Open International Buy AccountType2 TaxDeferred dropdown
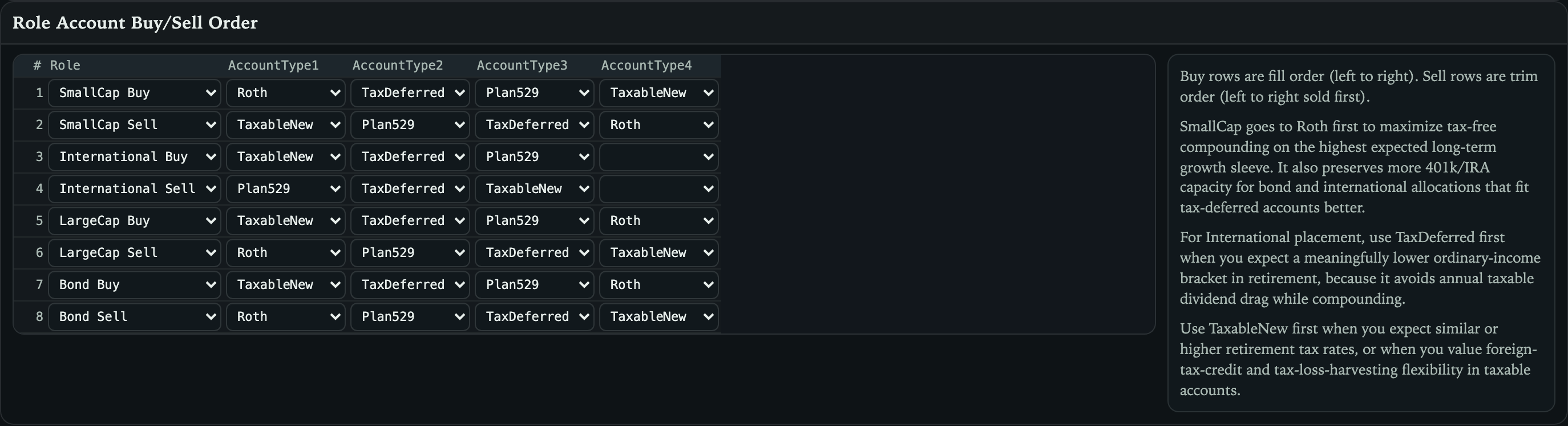The height and width of the screenshot is (426, 1568). coord(410,157)
